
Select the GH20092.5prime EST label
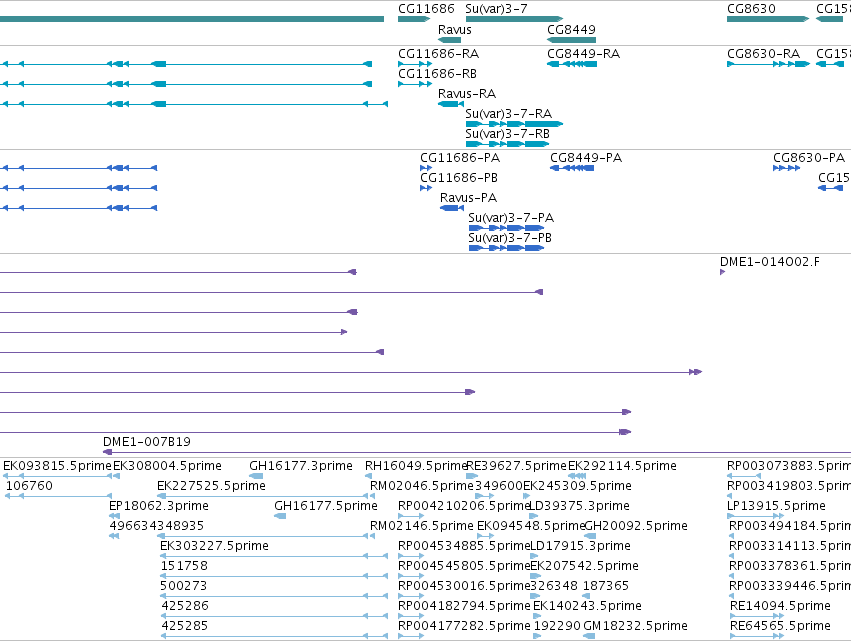[636, 526]
